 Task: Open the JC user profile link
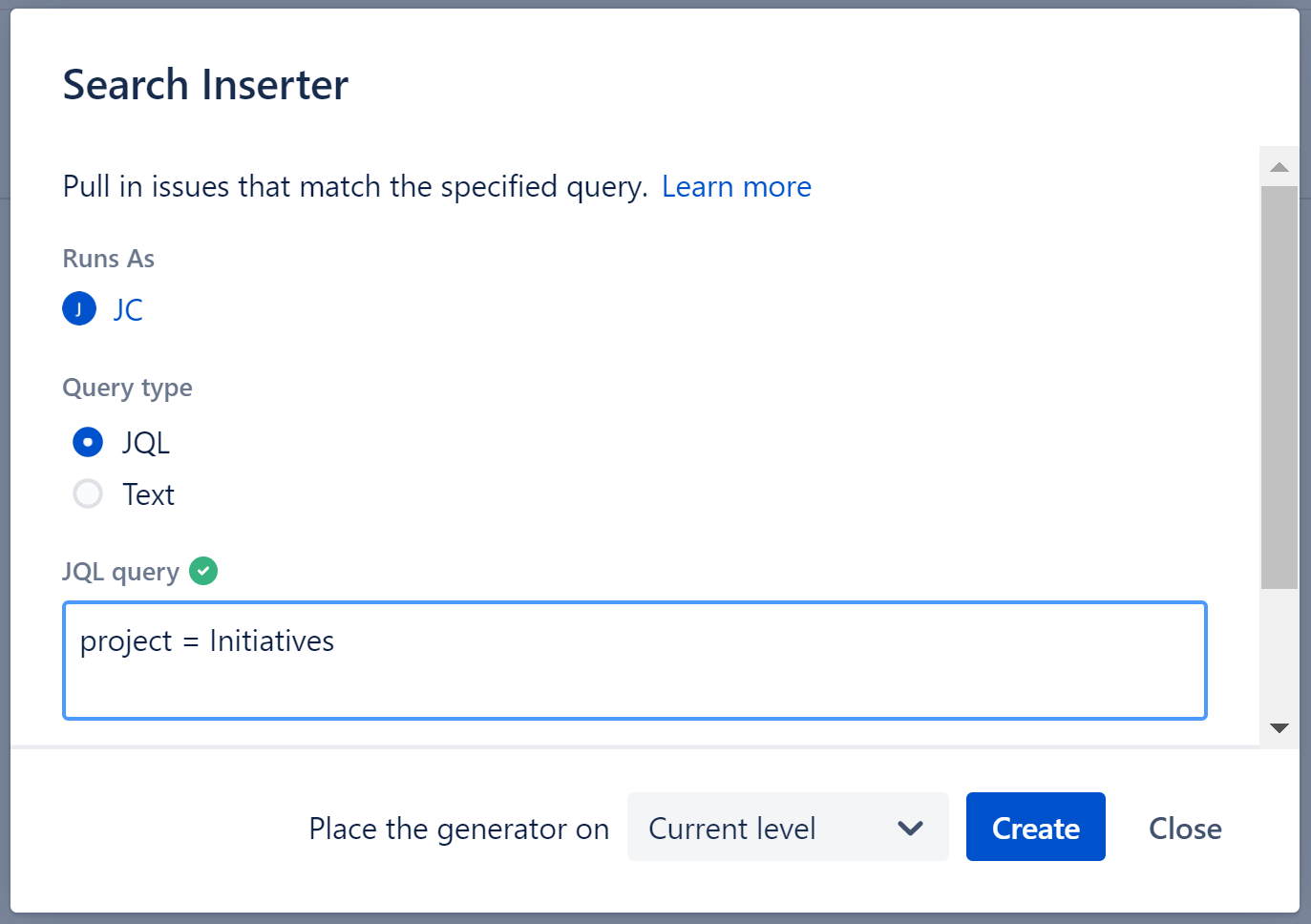click(127, 308)
